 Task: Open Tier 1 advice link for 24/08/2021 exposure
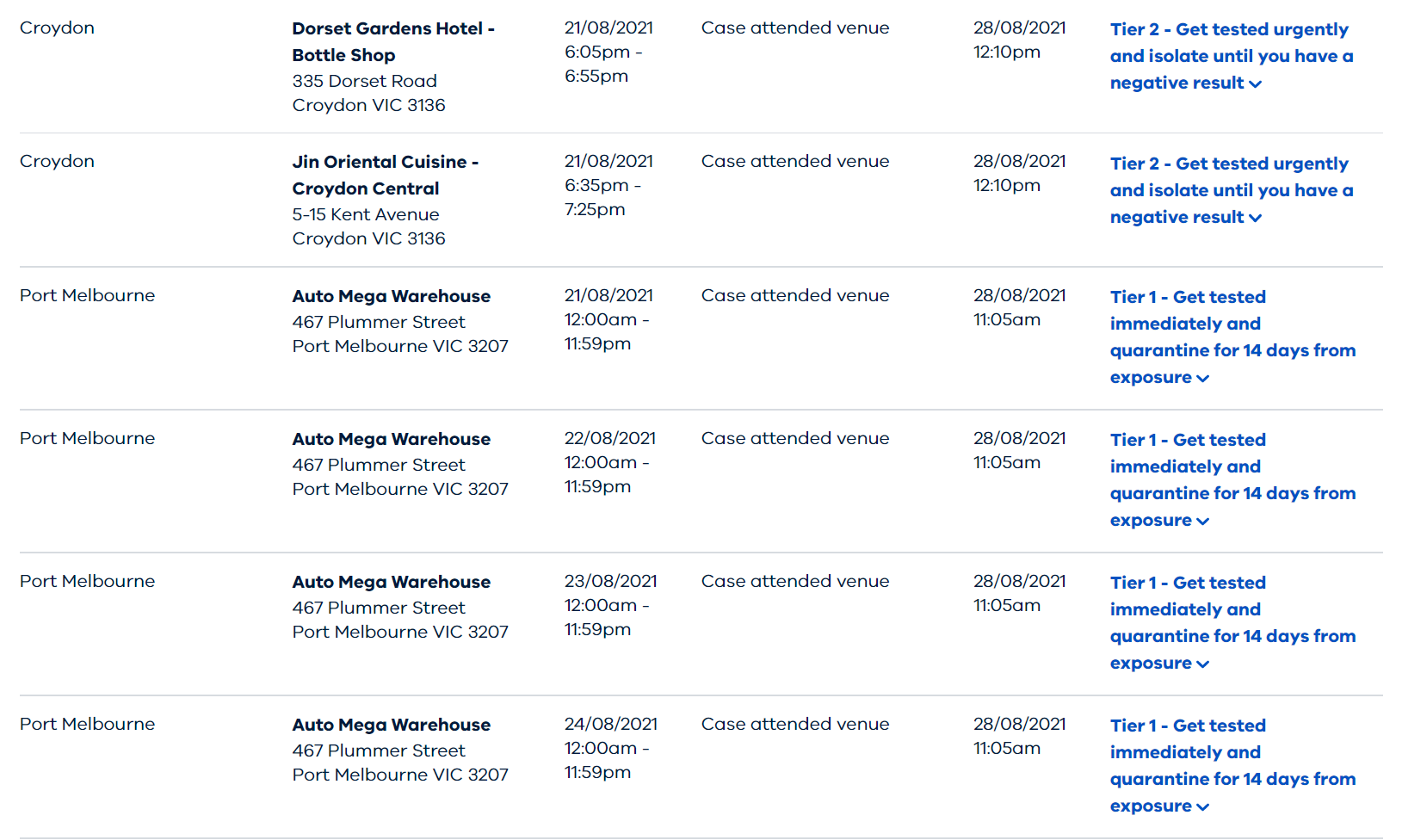coord(1232,765)
